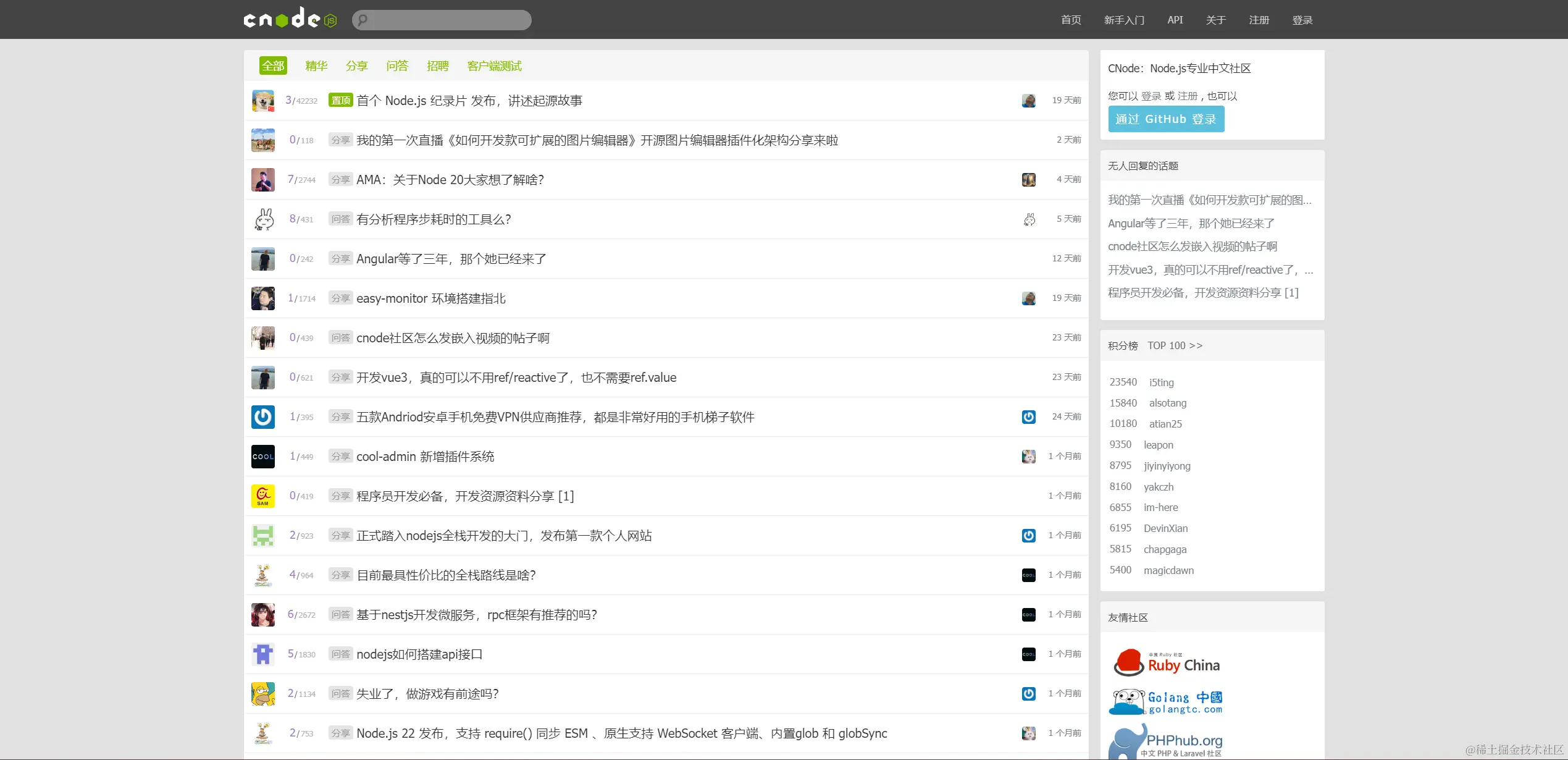Viewport: 1568px width, 760px height.
Task: Click the Simpson avatar on 失业了 post
Action: click(x=262, y=694)
